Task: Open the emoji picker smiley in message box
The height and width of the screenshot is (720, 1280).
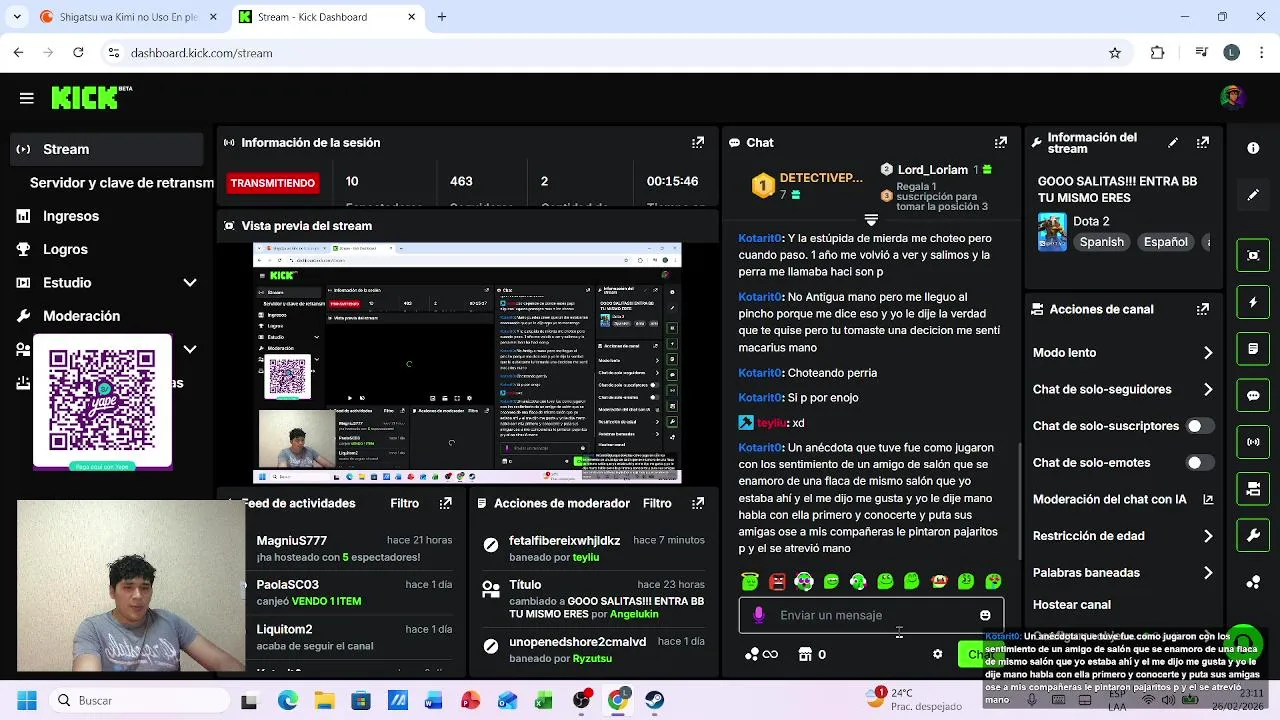Action: 985,615
